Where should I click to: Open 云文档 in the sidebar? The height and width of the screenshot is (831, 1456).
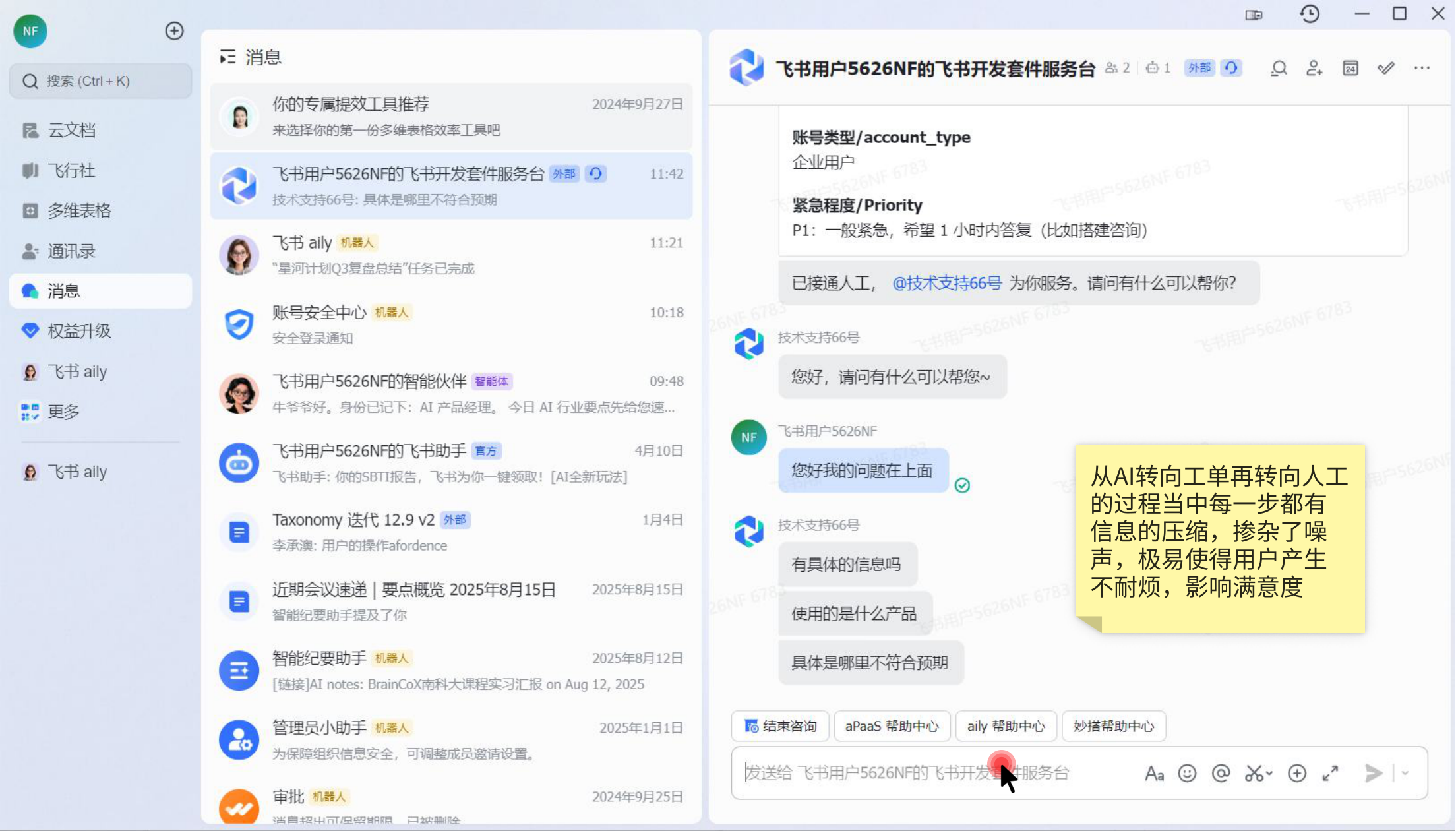pyautogui.click(x=100, y=130)
